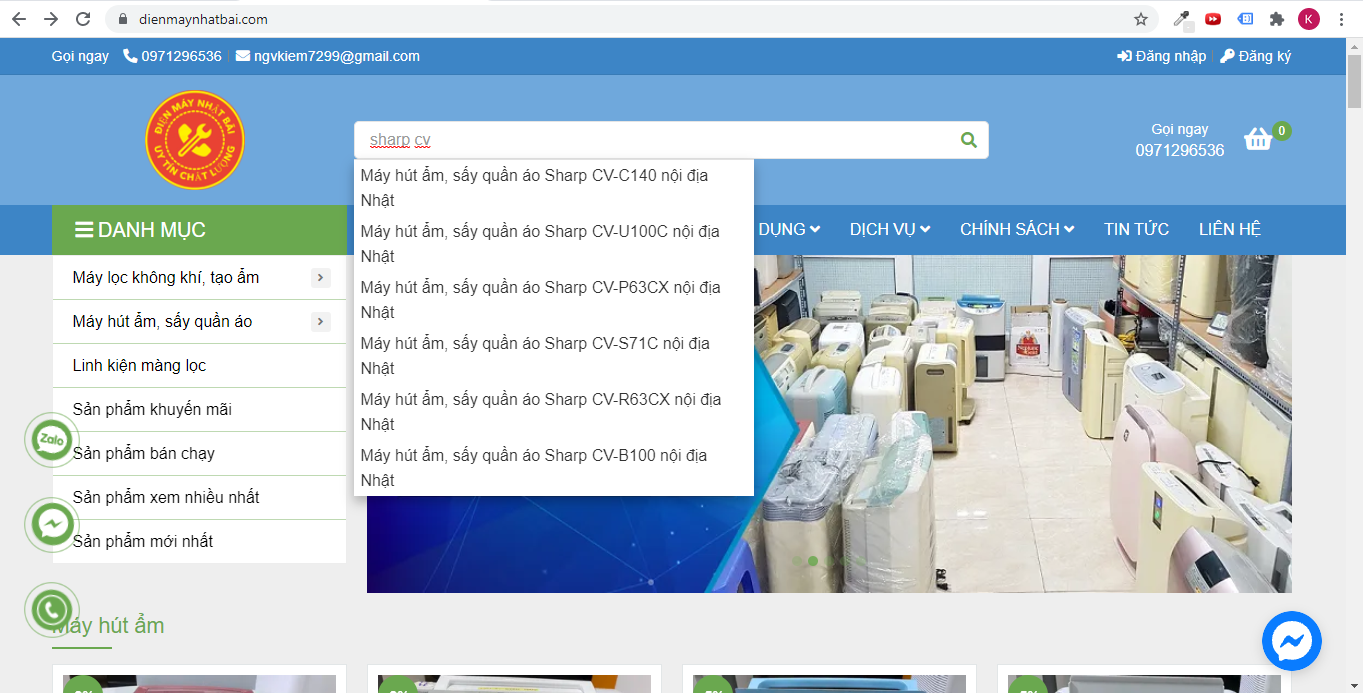Expand Máy hút ẩm, sấy quần áo submenu
1363x693 pixels.
[x=320, y=322]
